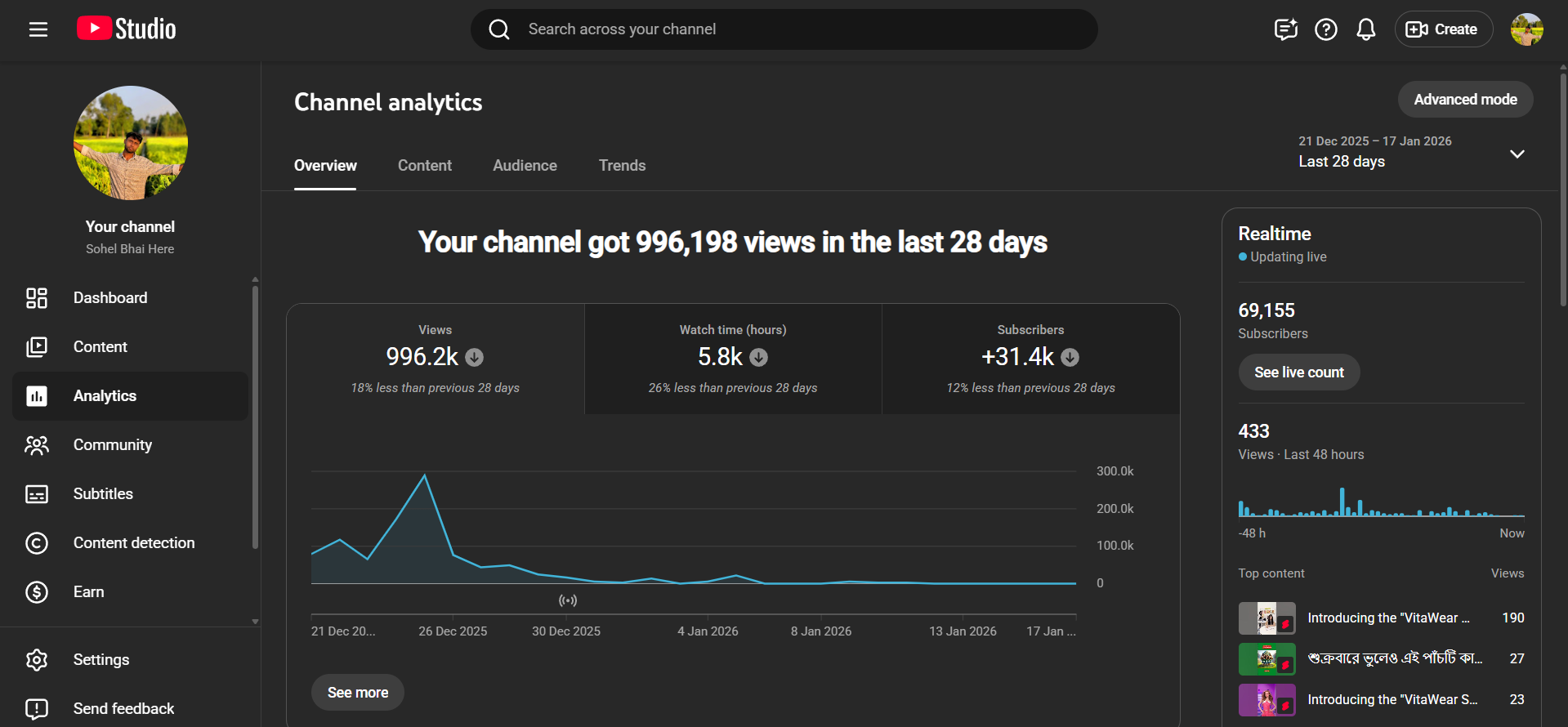
Task: Select the Watch time (hours) metric card
Action: (733, 359)
